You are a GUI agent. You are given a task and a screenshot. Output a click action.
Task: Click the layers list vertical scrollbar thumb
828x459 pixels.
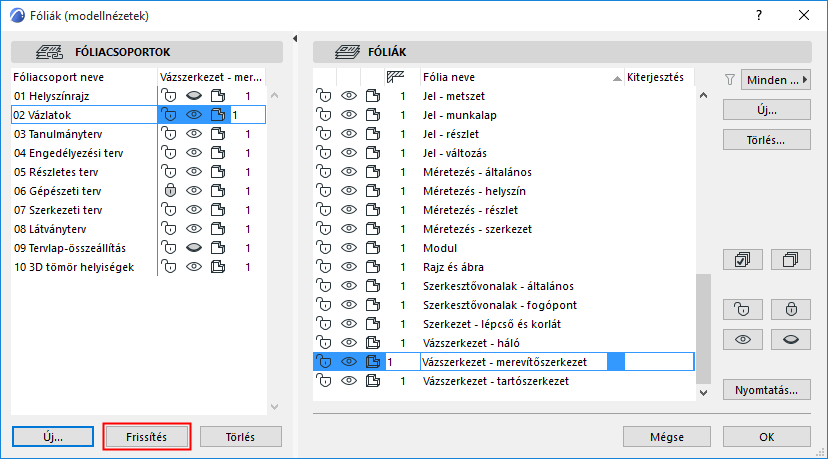tap(702, 328)
